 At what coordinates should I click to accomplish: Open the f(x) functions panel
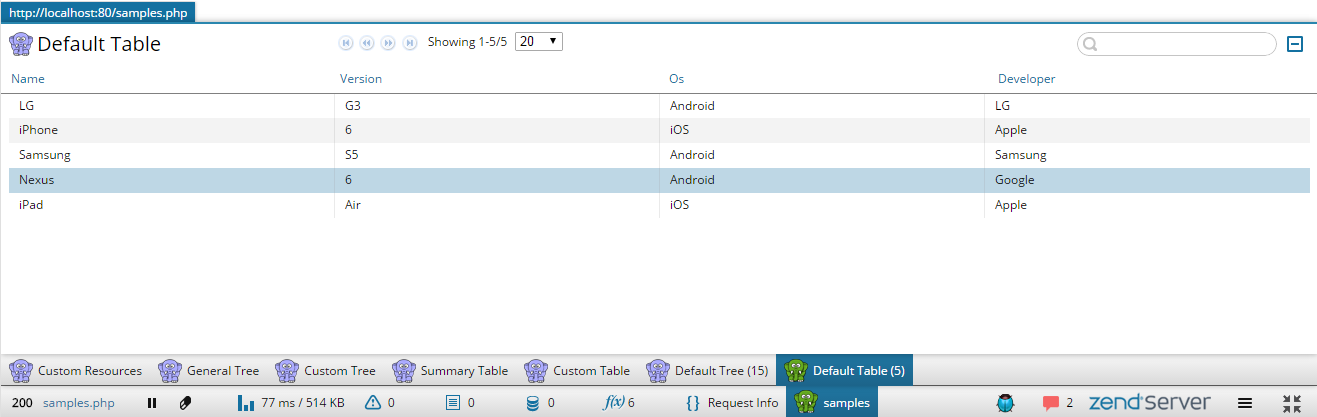tap(620, 403)
